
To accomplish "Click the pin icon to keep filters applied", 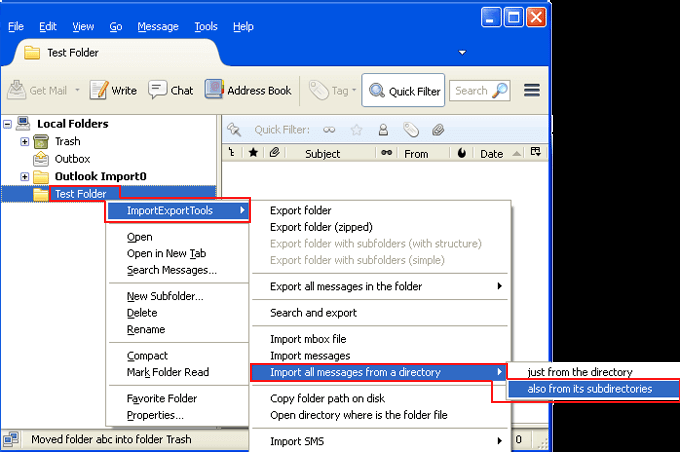I will pyautogui.click(x=235, y=129).
